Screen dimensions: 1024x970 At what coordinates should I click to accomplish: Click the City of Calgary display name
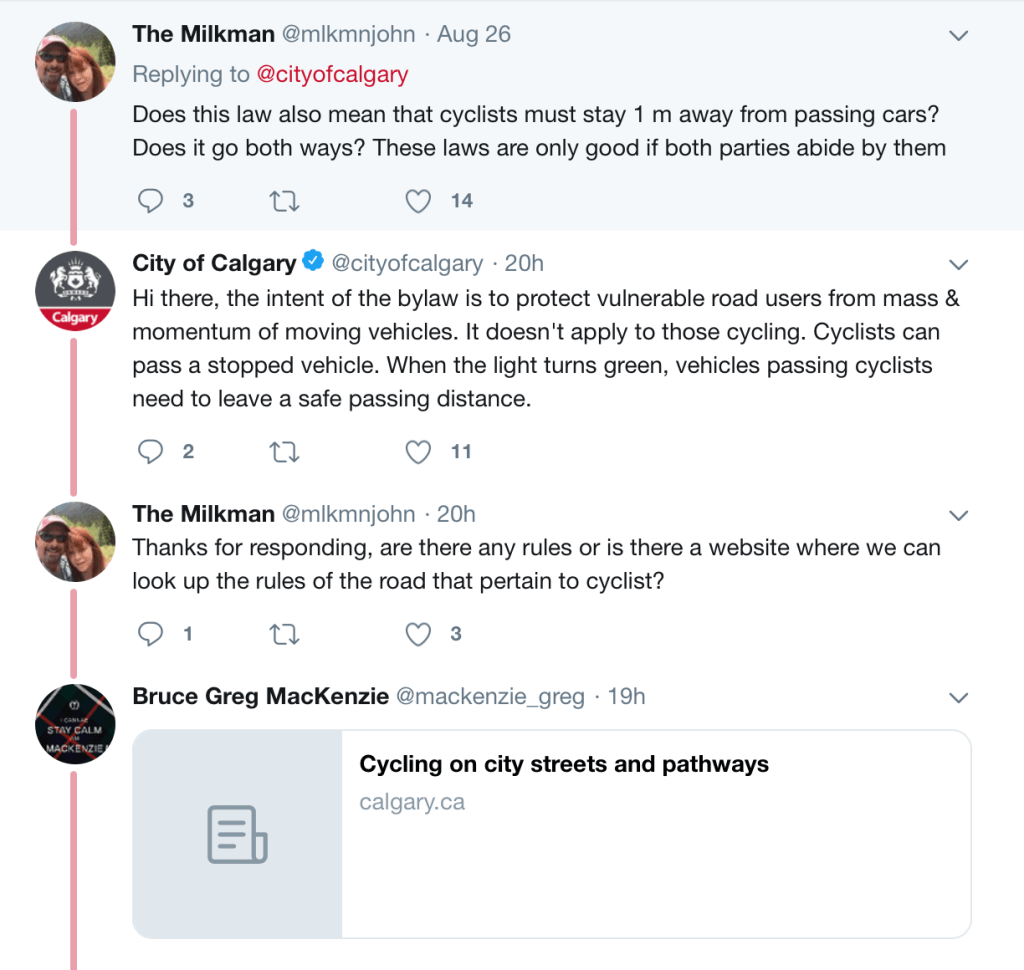(214, 263)
